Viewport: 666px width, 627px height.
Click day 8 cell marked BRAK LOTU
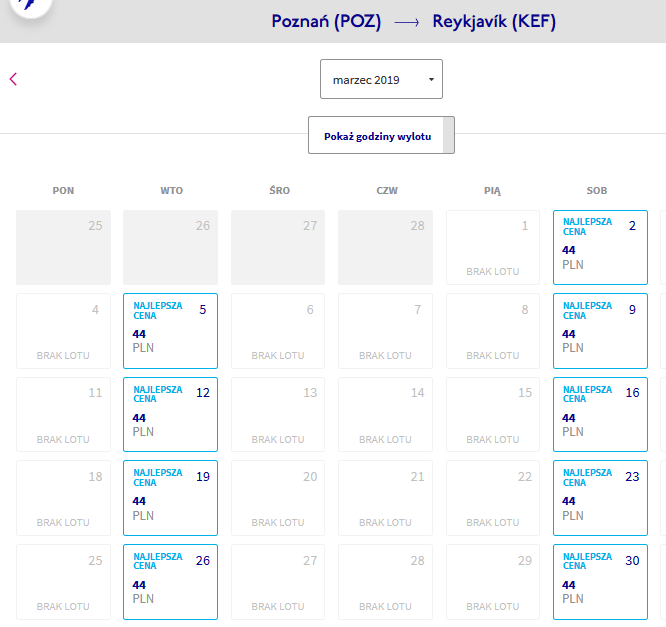493,331
